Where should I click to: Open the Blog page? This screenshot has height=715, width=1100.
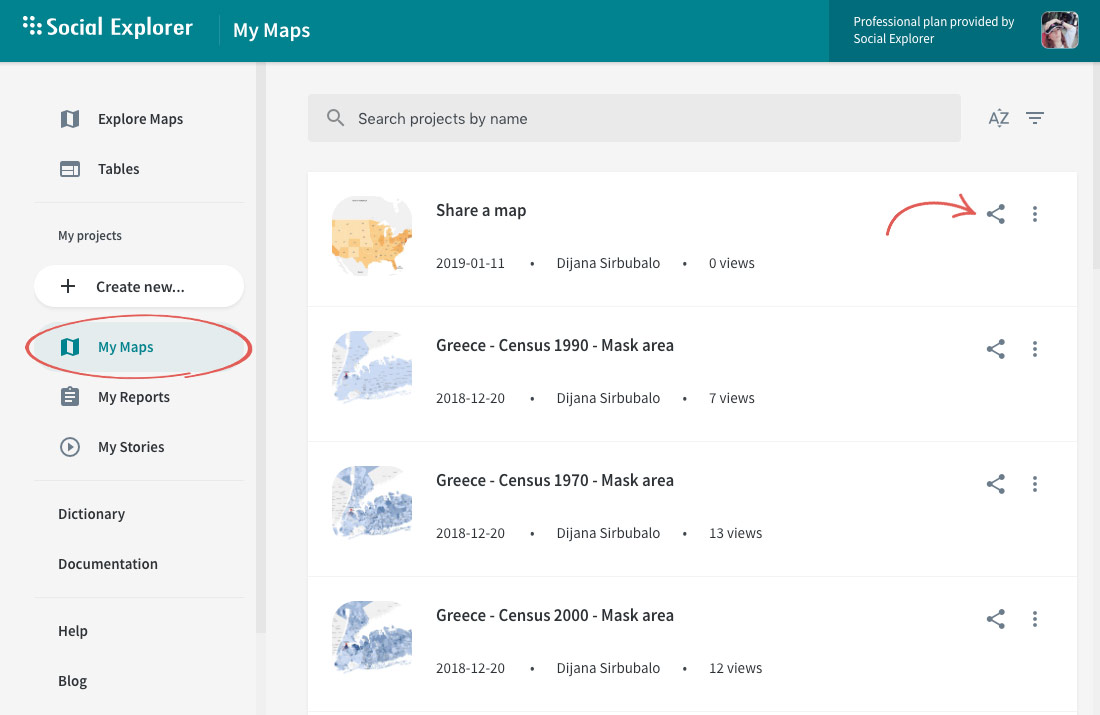(72, 680)
